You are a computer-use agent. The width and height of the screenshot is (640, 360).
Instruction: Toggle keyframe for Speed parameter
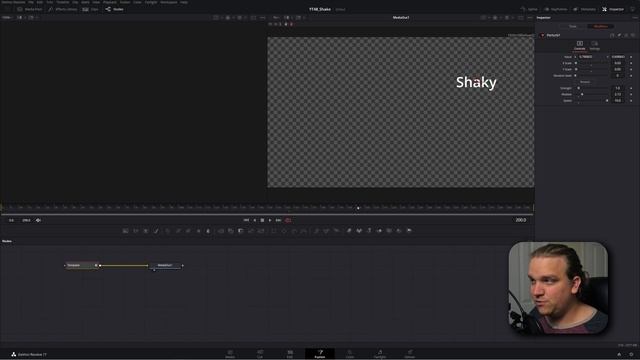click(631, 100)
